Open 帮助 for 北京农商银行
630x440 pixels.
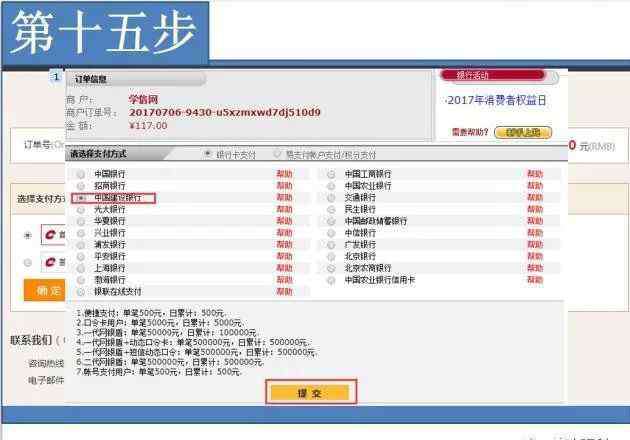[535, 268]
